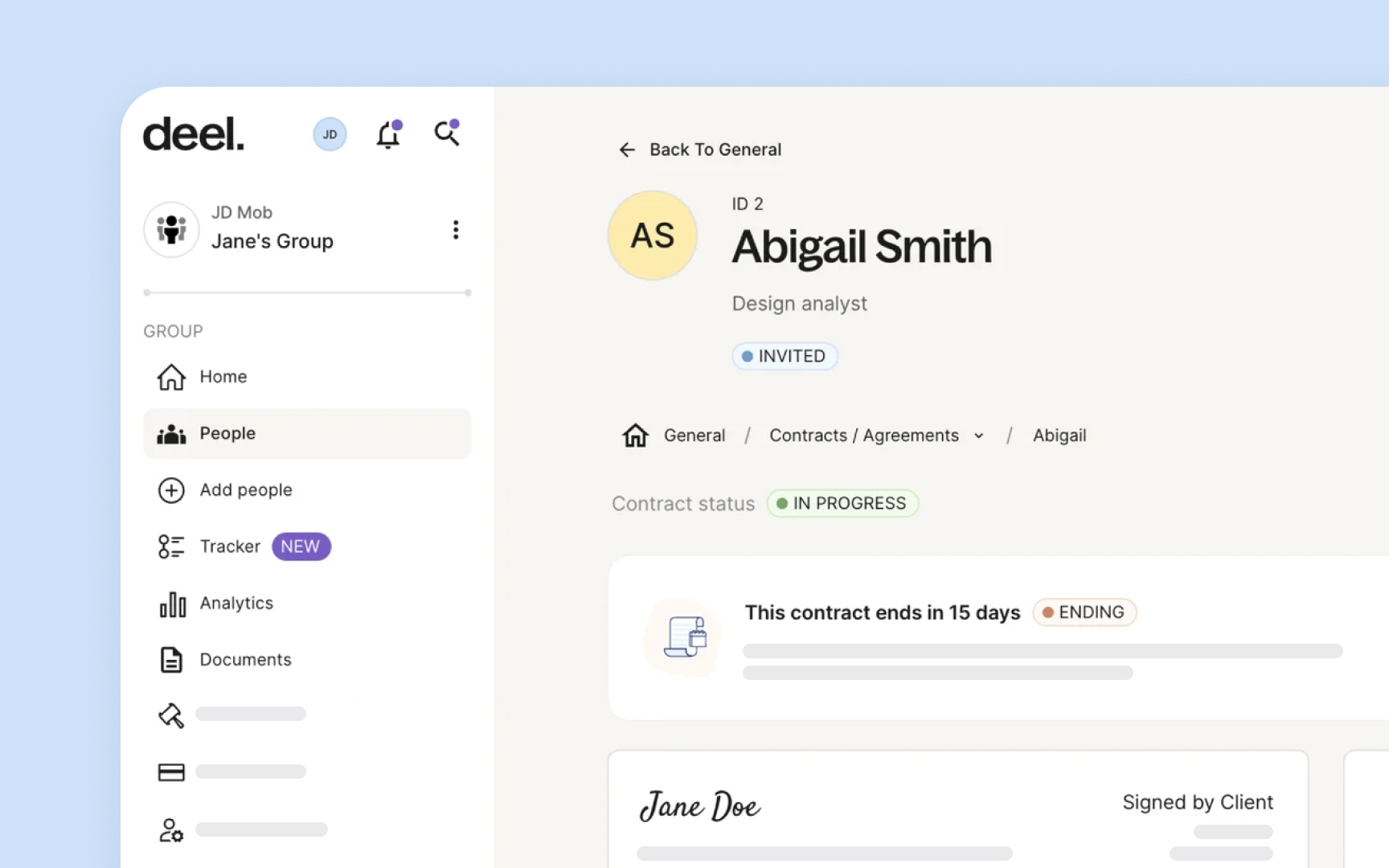
Task: Click the home icon in breadcrumb
Action: click(635, 436)
